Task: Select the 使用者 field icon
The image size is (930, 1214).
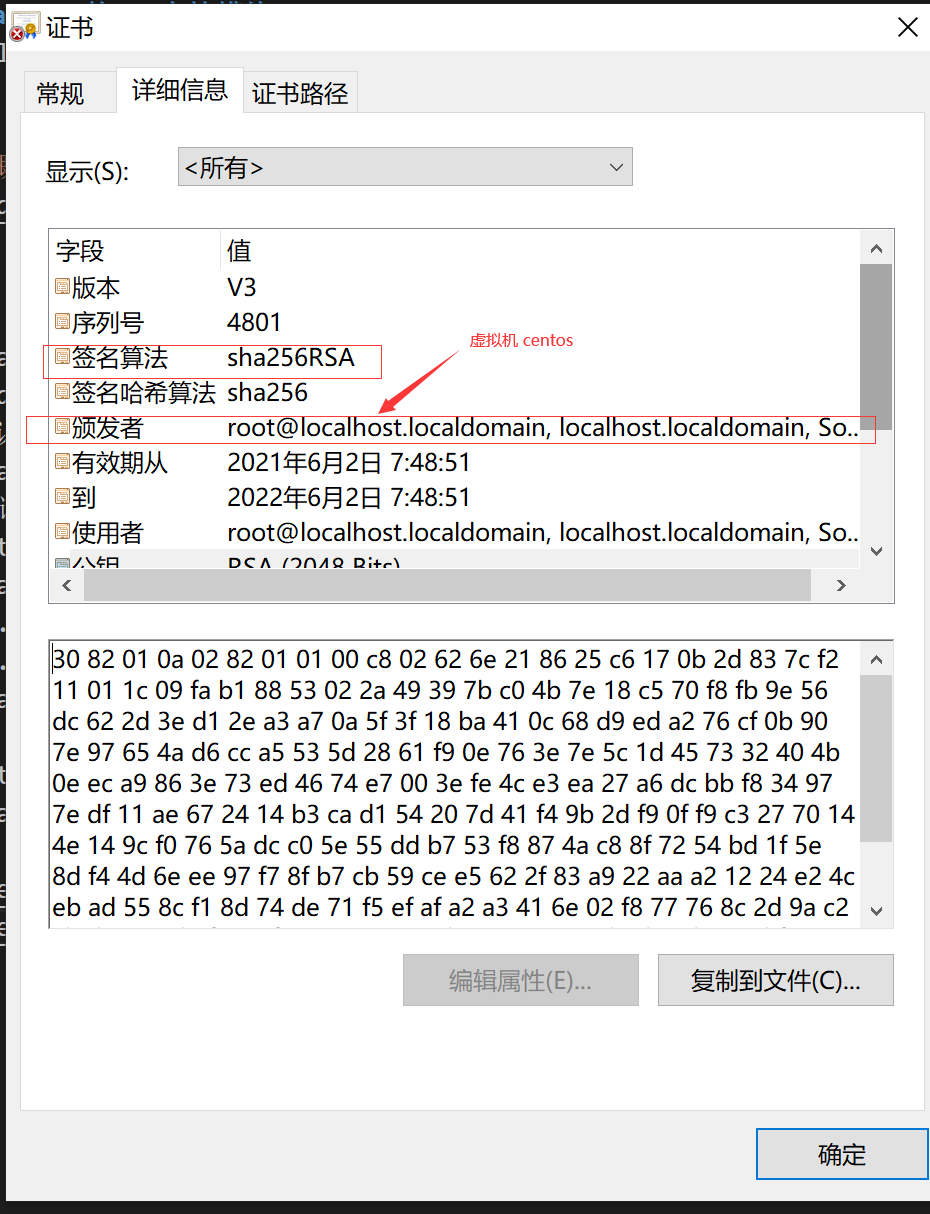Action: (62, 533)
